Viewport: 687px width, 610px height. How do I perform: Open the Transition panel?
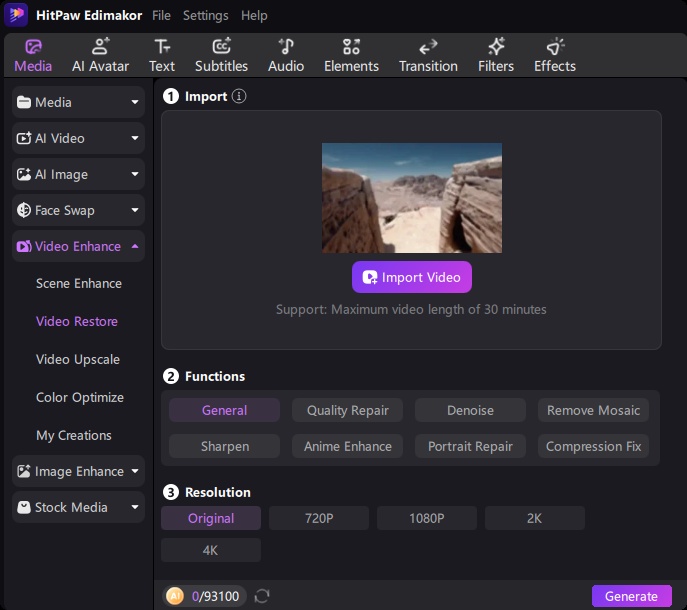[x=428, y=56]
